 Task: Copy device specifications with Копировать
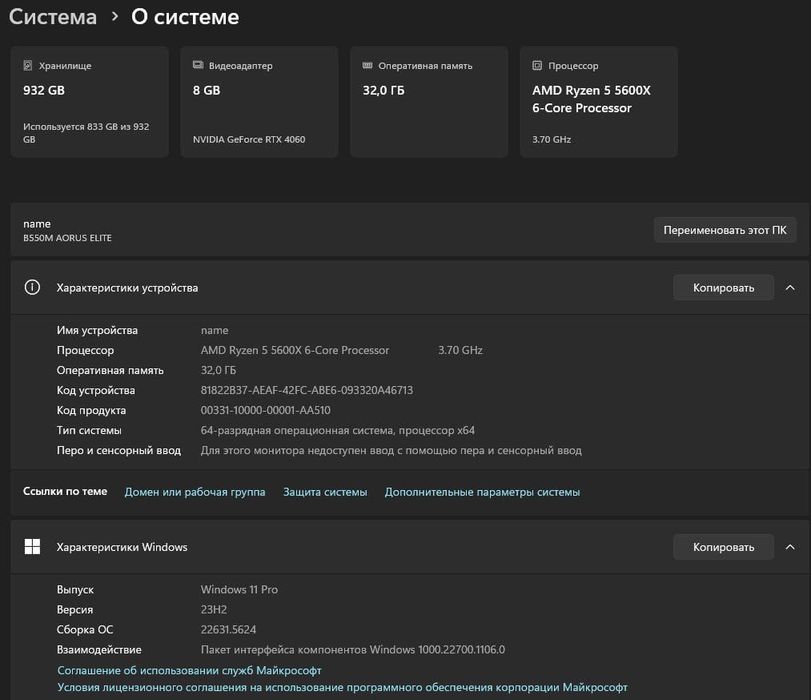pyautogui.click(x=723, y=288)
